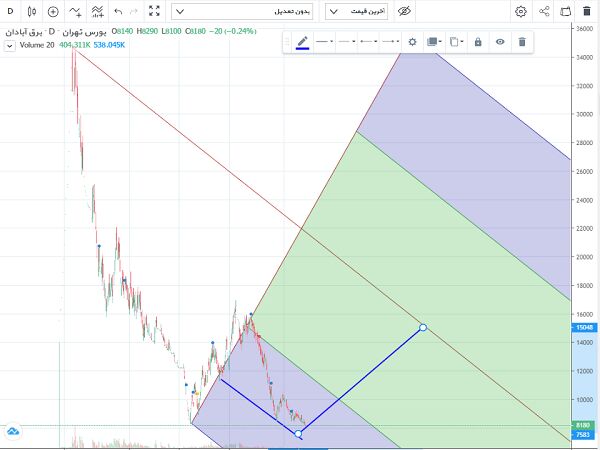
Task: Change line color with pencil swatch
Action: (302, 42)
